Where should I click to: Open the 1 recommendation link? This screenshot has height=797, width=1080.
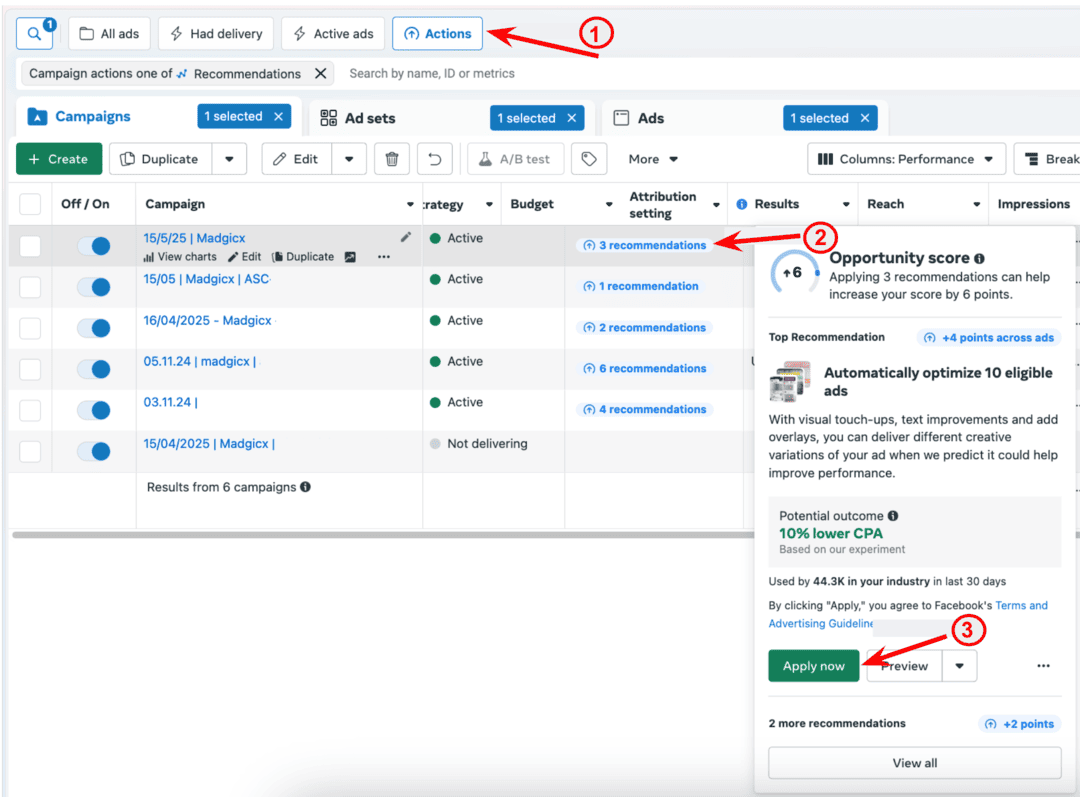point(641,286)
